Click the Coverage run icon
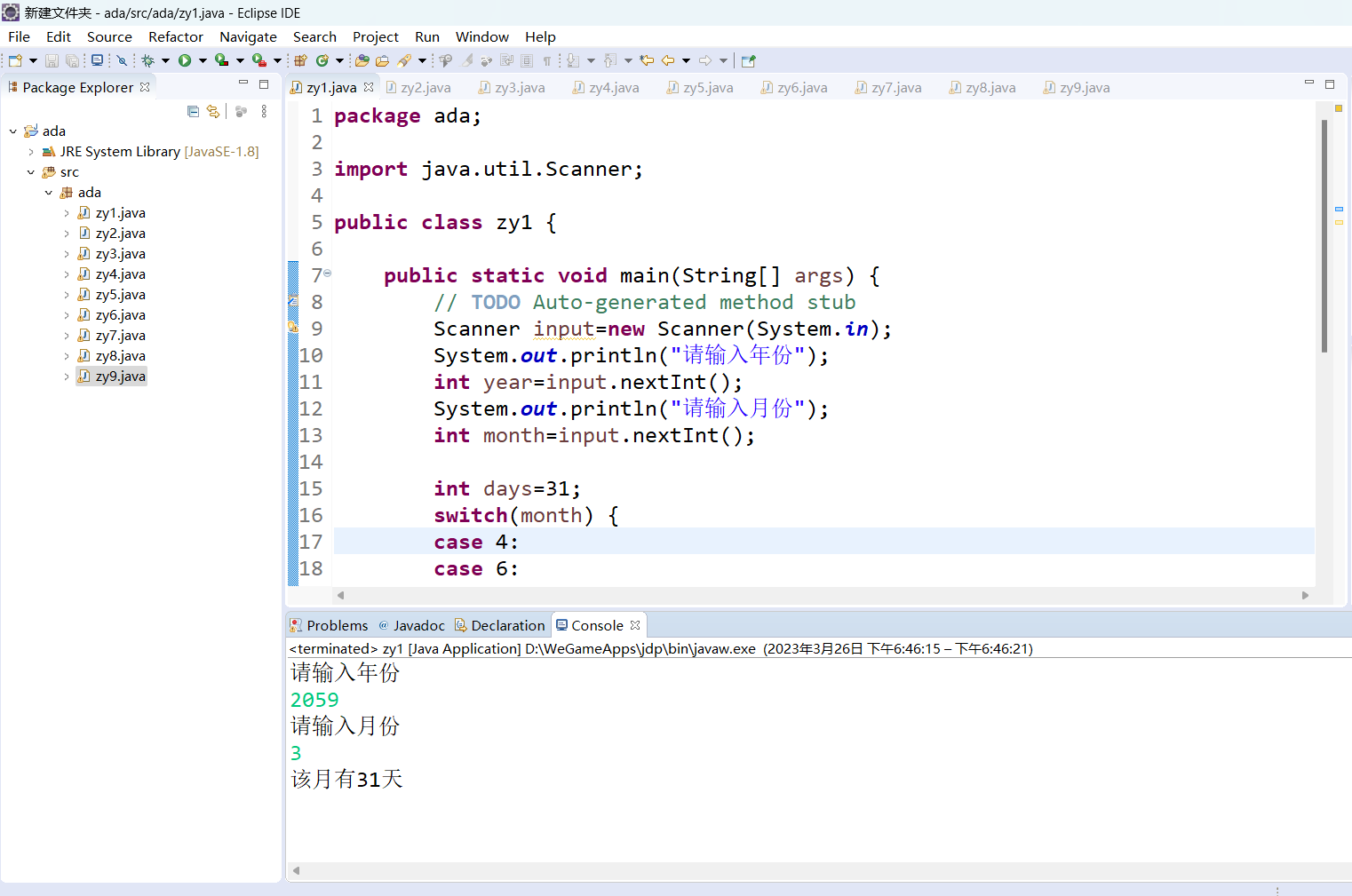 tap(221, 60)
